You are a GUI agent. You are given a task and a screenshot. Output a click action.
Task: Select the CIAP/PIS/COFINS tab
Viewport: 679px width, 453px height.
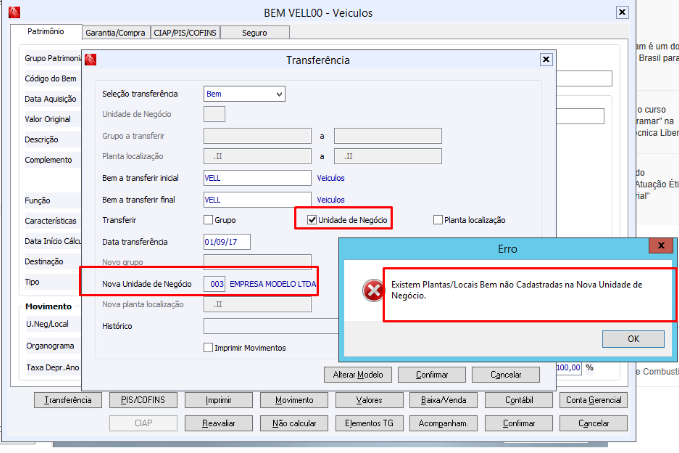click(185, 33)
